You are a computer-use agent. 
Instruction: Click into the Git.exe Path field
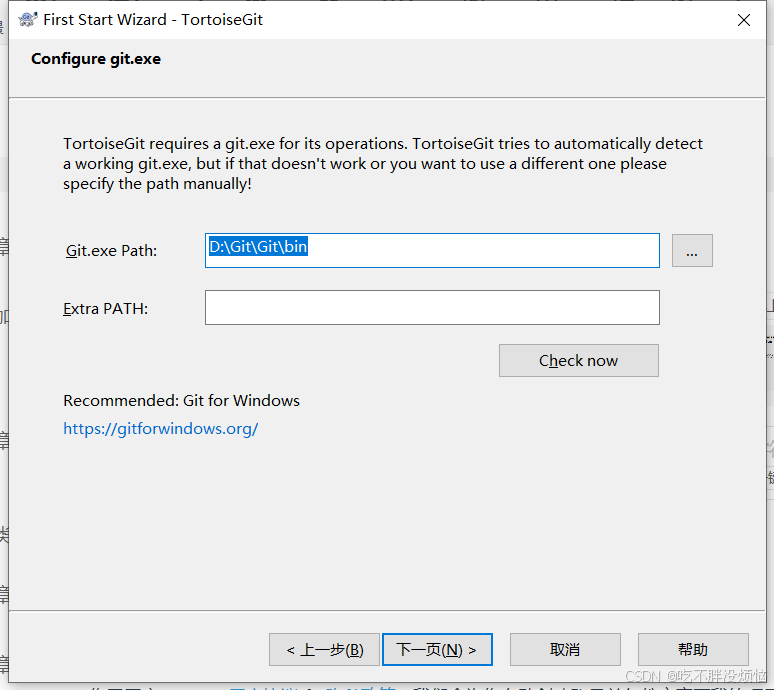click(432, 250)
